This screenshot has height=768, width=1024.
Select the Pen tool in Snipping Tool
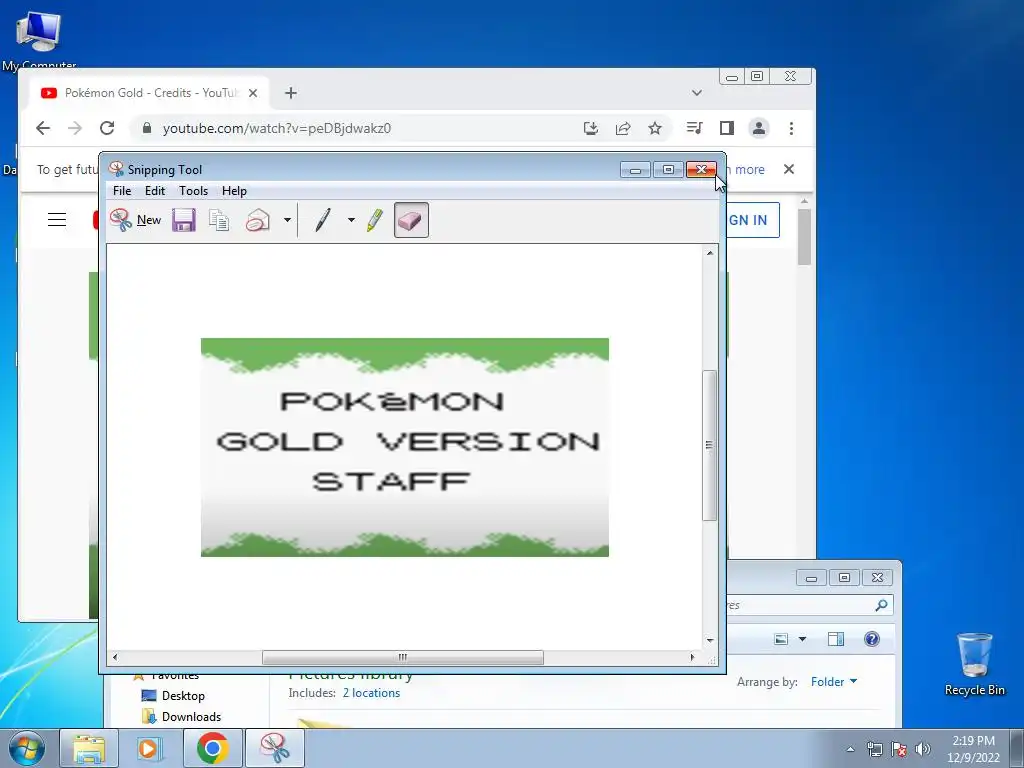pyautogui.click(x=323, y=220)
